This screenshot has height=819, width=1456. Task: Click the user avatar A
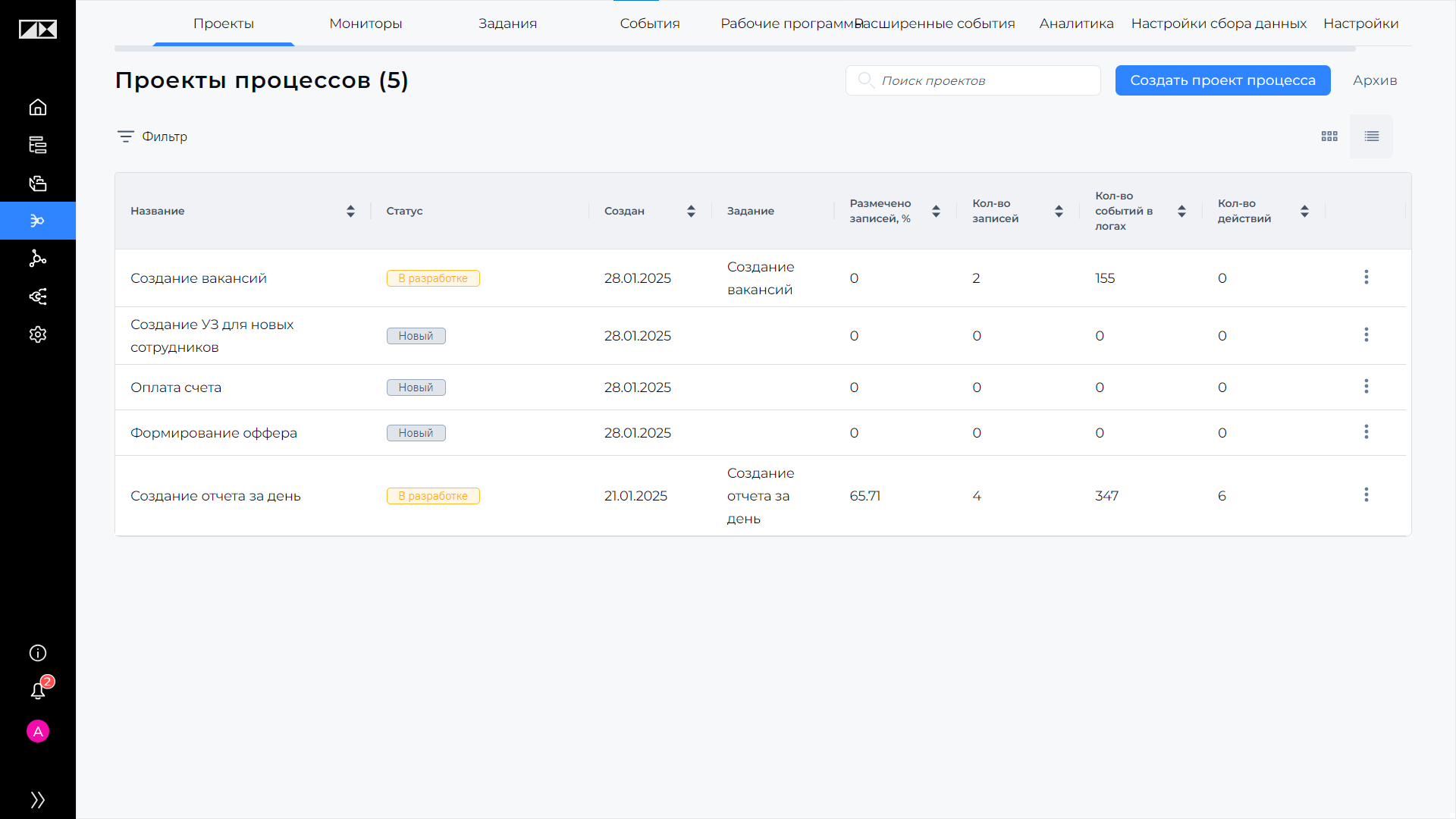pyautogui.click(x=38, y=731)
